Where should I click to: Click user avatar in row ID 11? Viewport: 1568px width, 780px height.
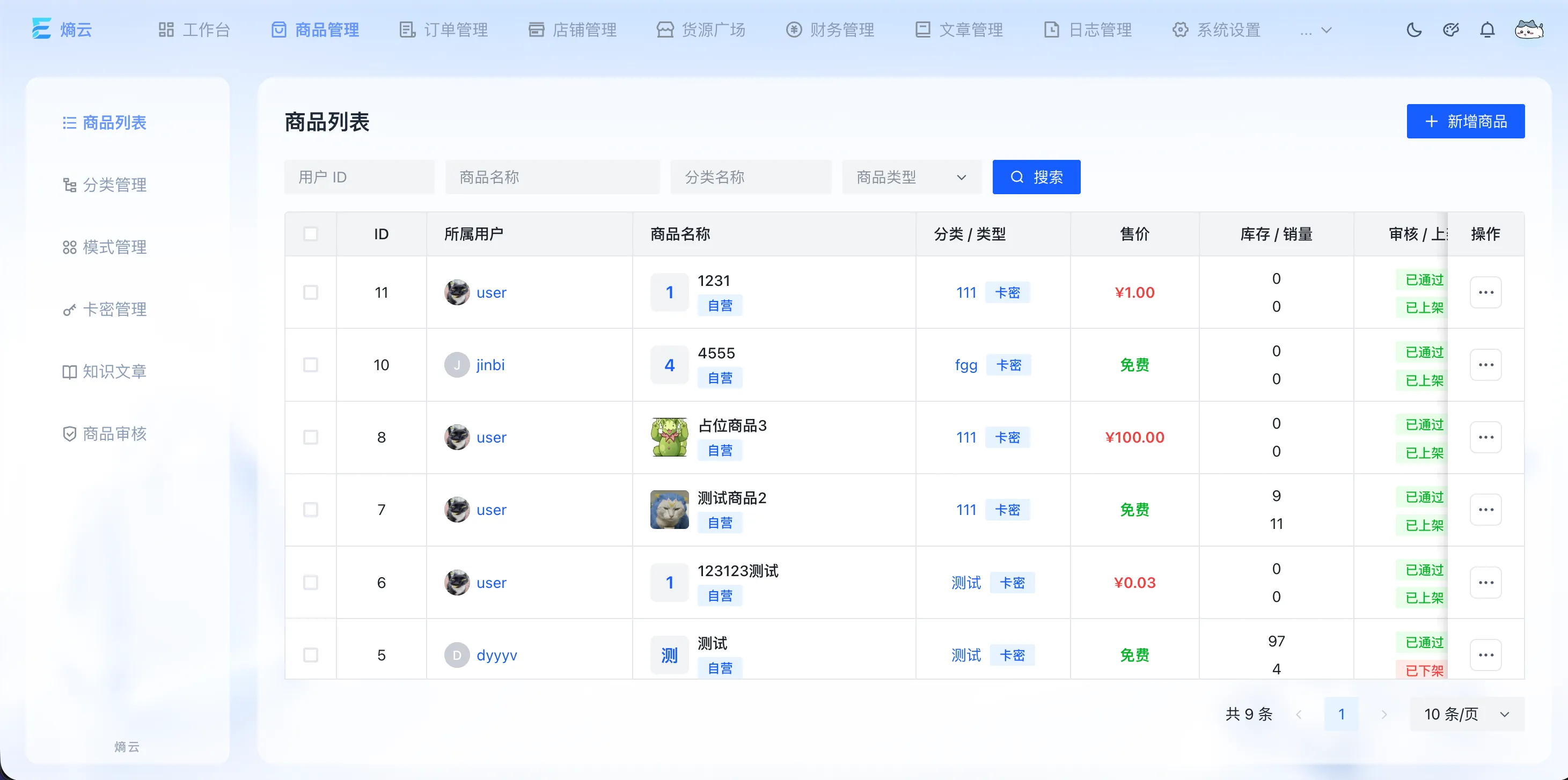[x=457, y=292]
